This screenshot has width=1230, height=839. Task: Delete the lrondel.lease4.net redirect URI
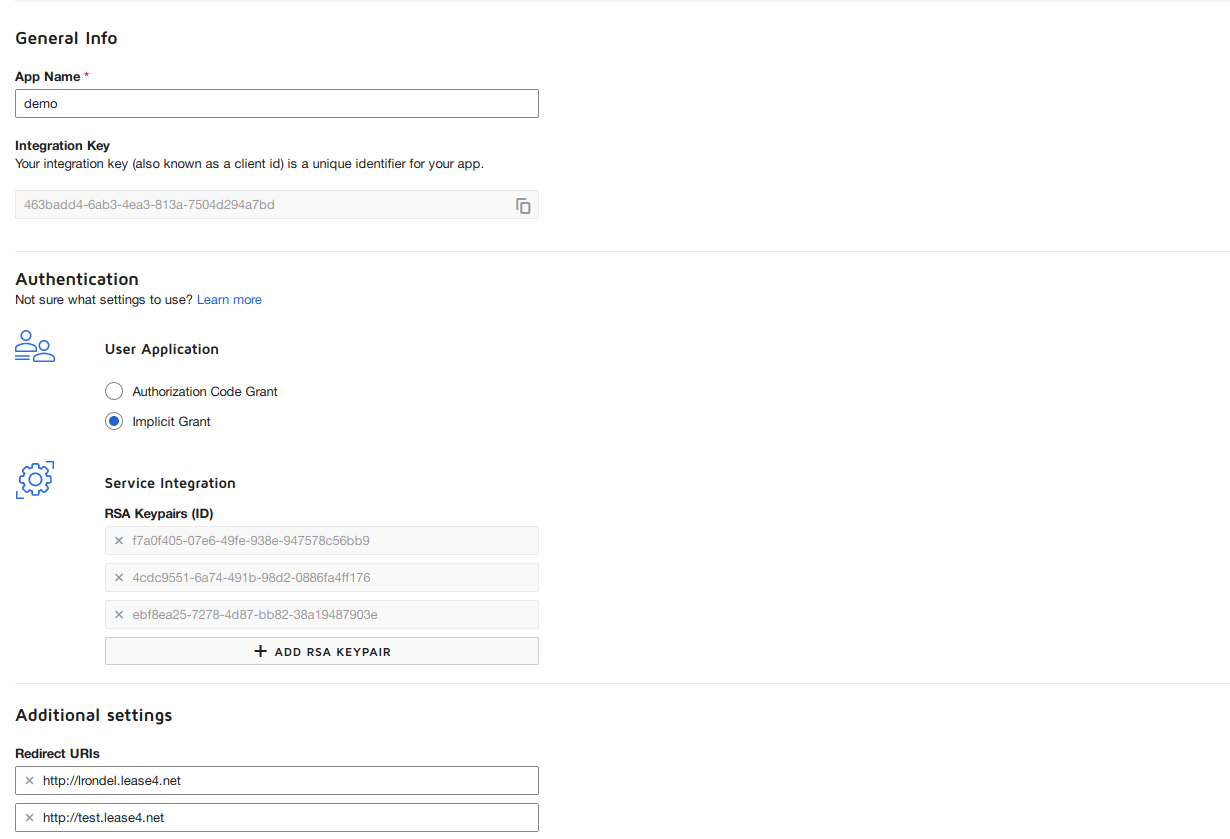pos(29,781)
